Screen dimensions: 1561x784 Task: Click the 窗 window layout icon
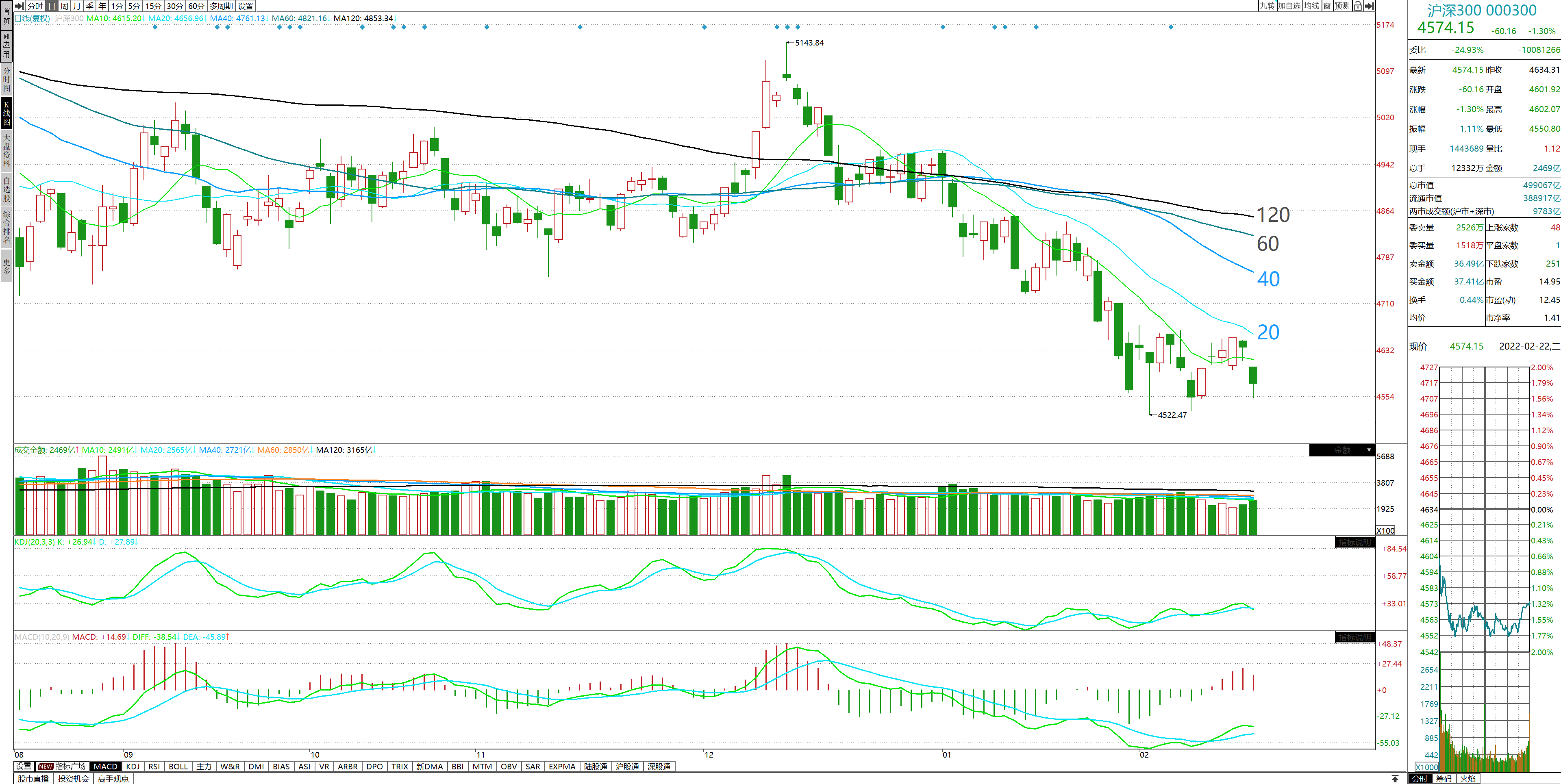1327,6
